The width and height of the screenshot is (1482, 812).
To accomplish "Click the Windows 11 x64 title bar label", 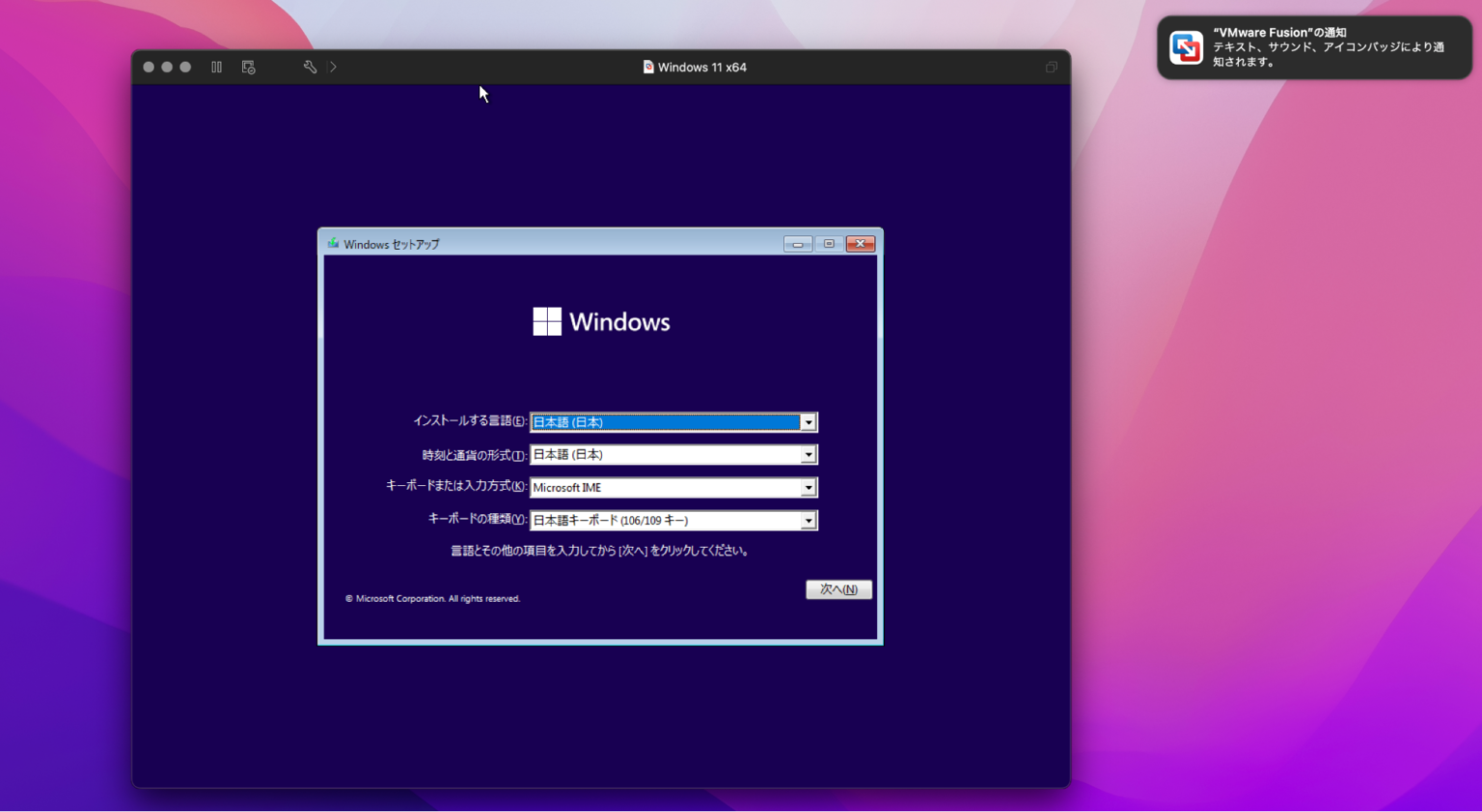I will [x=702, y=67].
